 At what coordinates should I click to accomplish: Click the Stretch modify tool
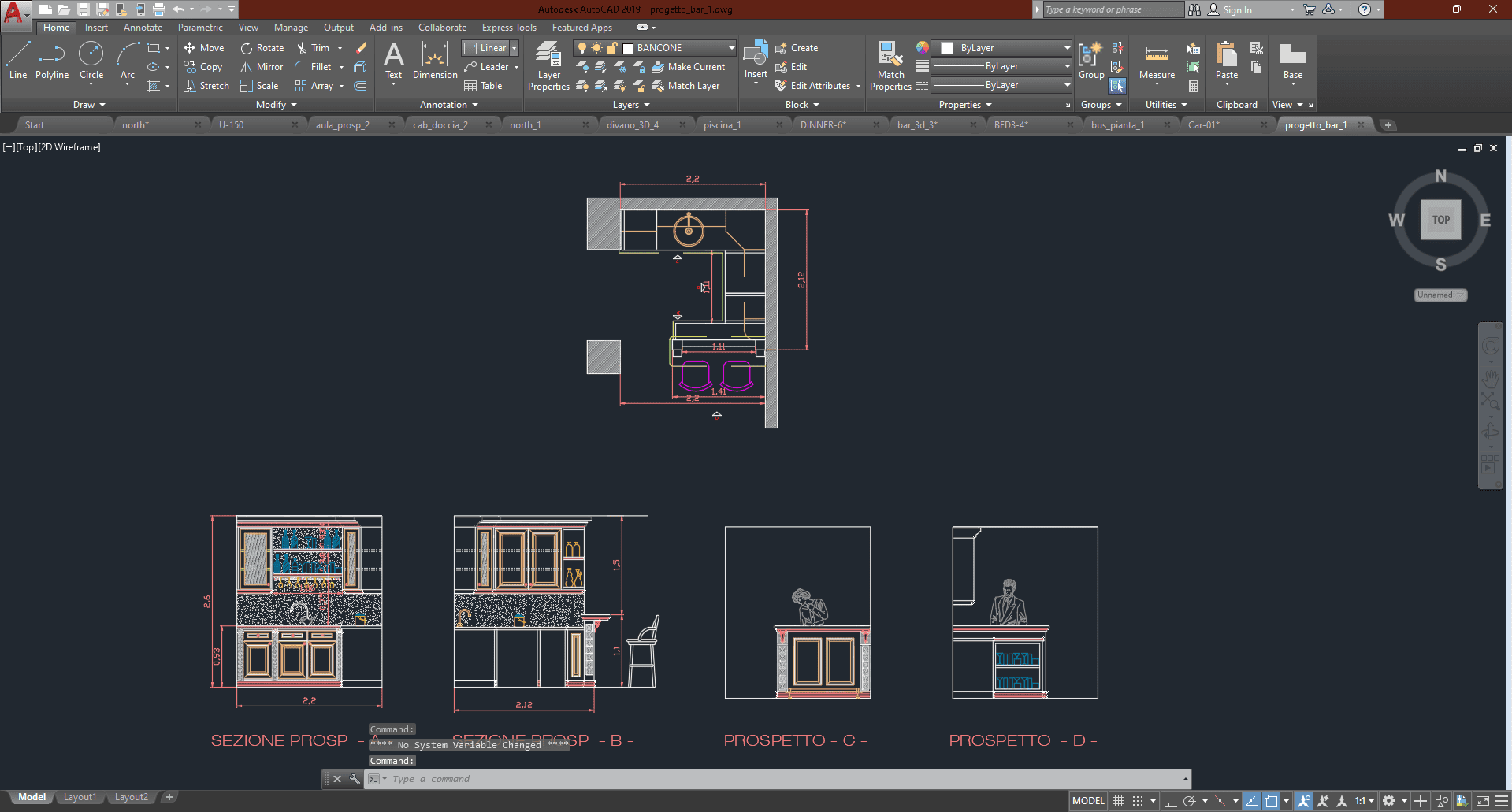(x=206, y=86)
